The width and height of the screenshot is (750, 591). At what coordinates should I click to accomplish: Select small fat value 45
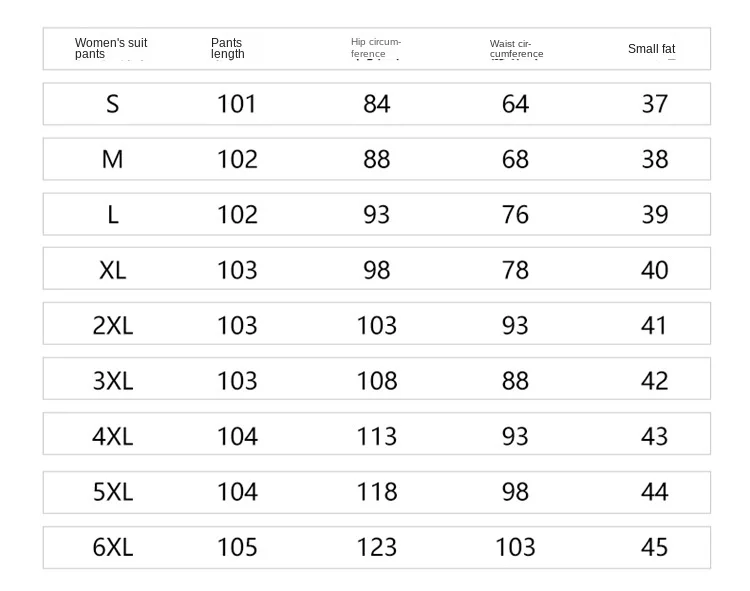tap(654, 547)
